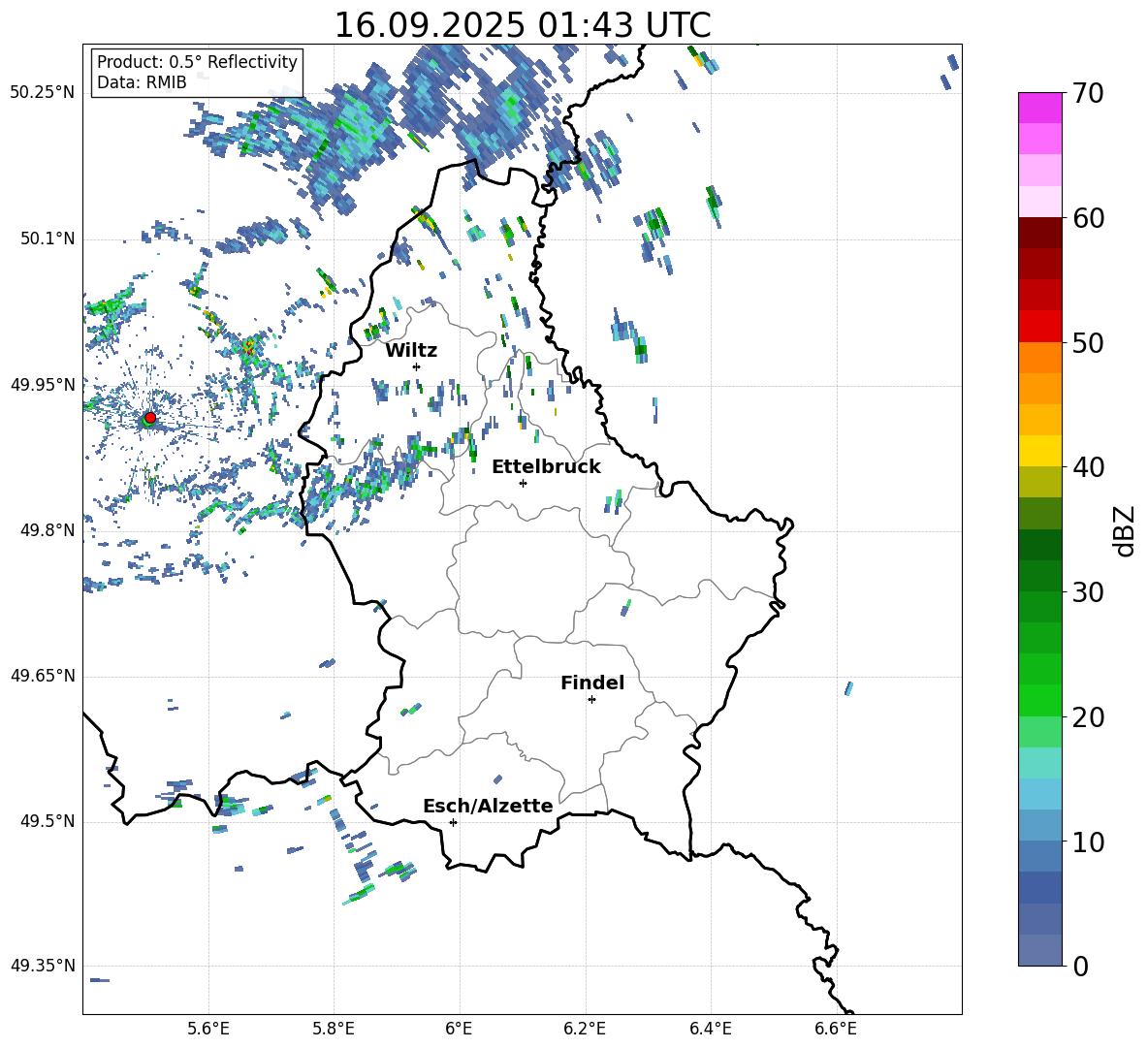The image size is (1148, 1048).
Task: Click the 70 colorbar tick label
Action: click(1087, 93)
